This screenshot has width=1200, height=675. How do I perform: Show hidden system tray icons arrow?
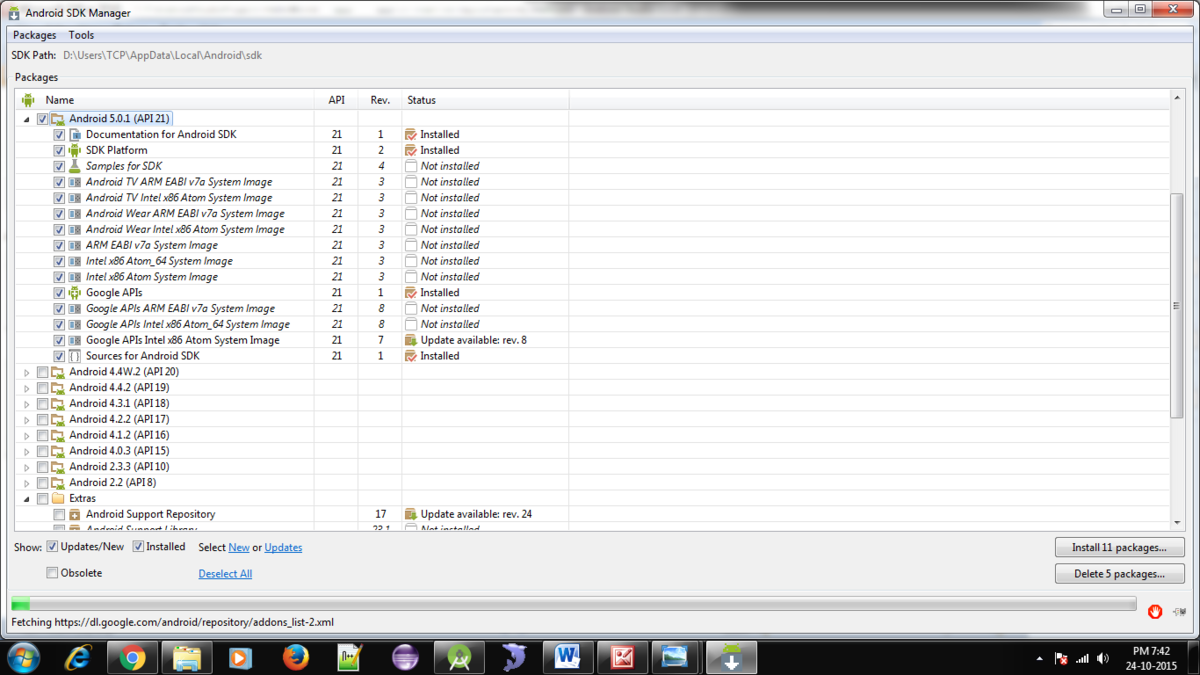coord(1041,659)
